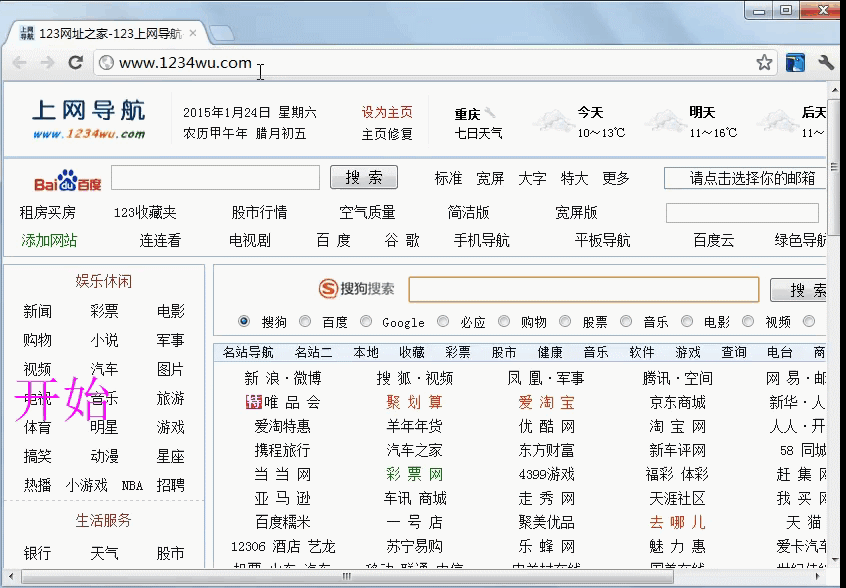Click the 搜索 button next to the Baidu box
Screen dimensions: 846x588
pos(364,177)
